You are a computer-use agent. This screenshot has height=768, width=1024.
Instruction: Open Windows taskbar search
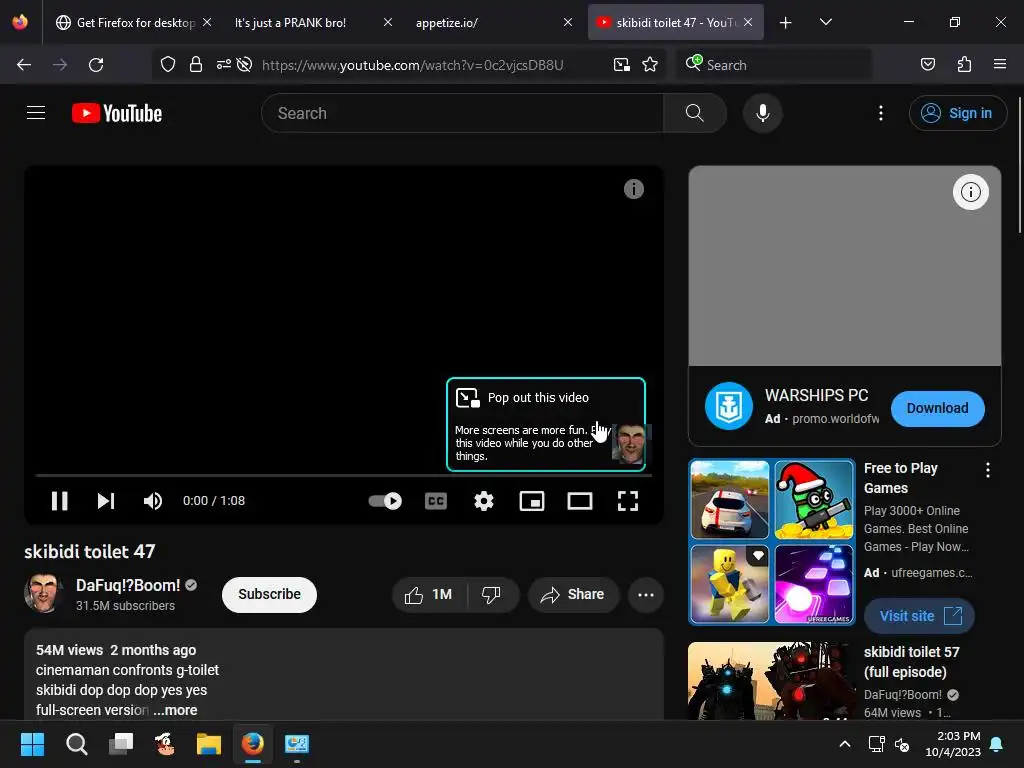click(76, 744)
